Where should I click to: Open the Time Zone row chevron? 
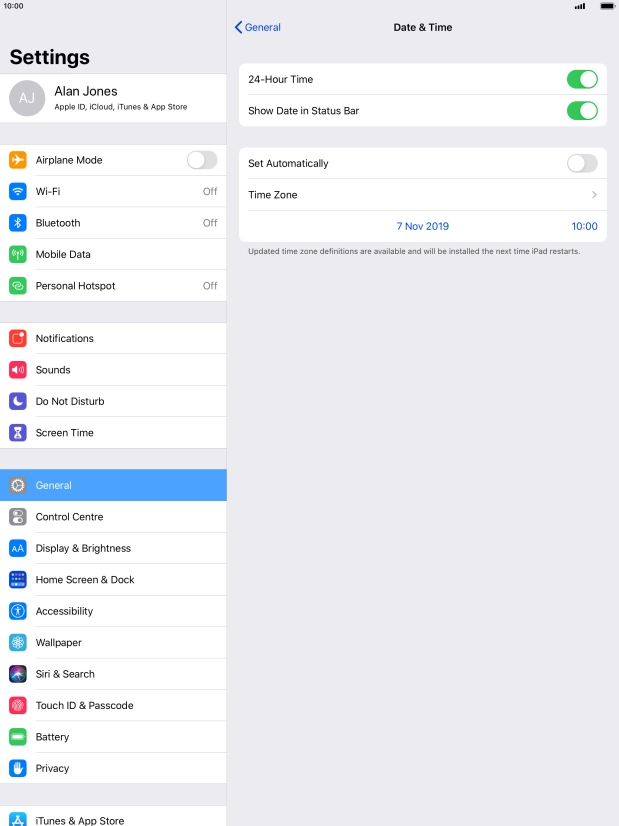[x=594, y=195]
